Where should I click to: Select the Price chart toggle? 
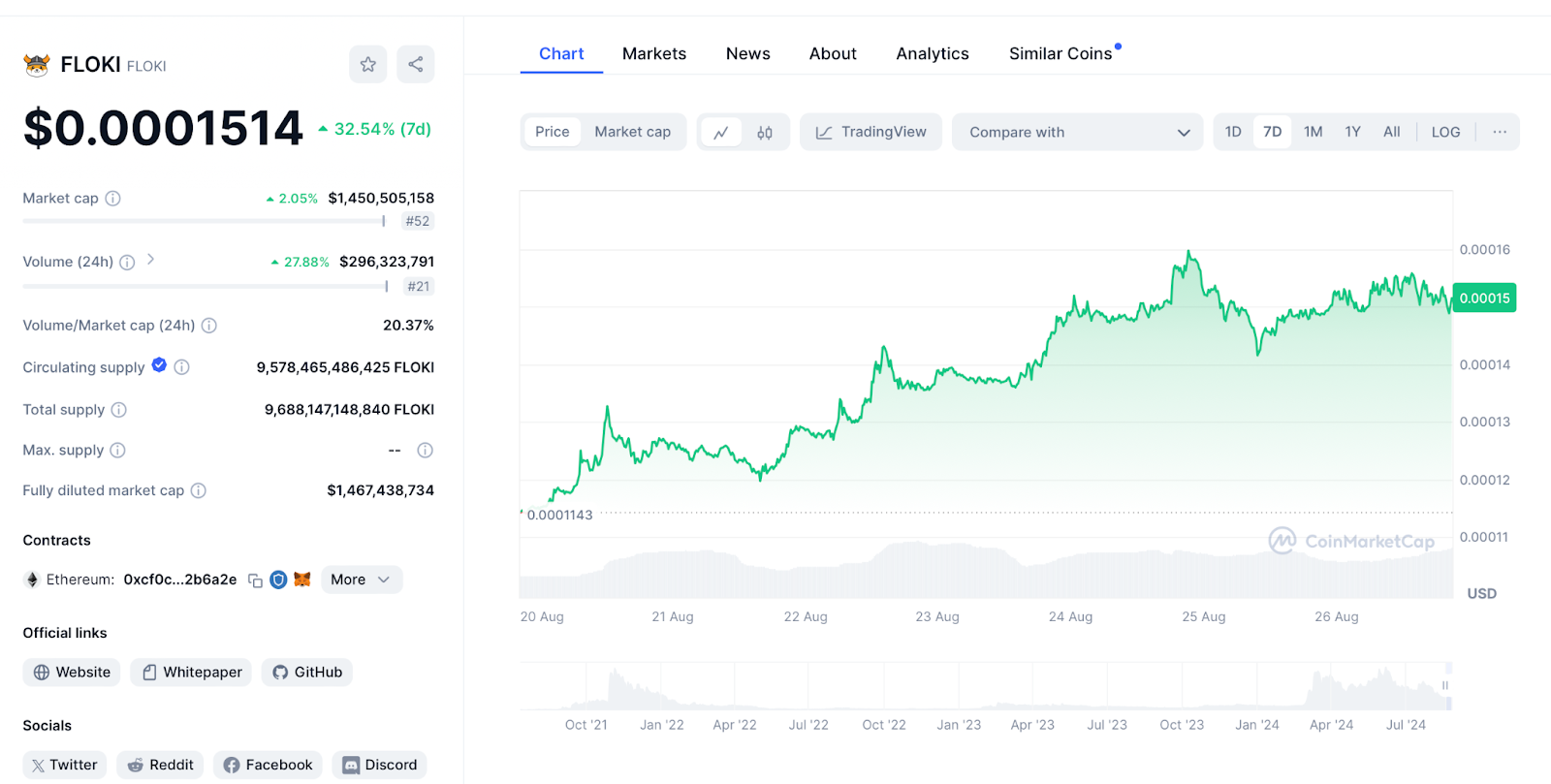pos(553,132)
